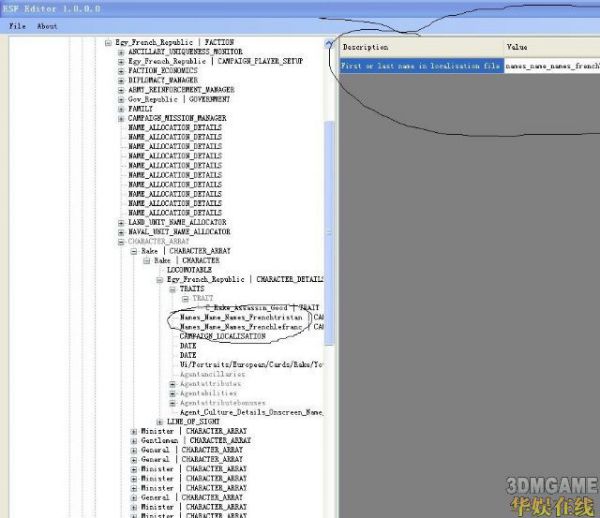Viewport: 600px width, 518px height.
Task: Expand the LAND_UNIT_NAME_ALLOCATOR node
Action: [x=122, y=222]
